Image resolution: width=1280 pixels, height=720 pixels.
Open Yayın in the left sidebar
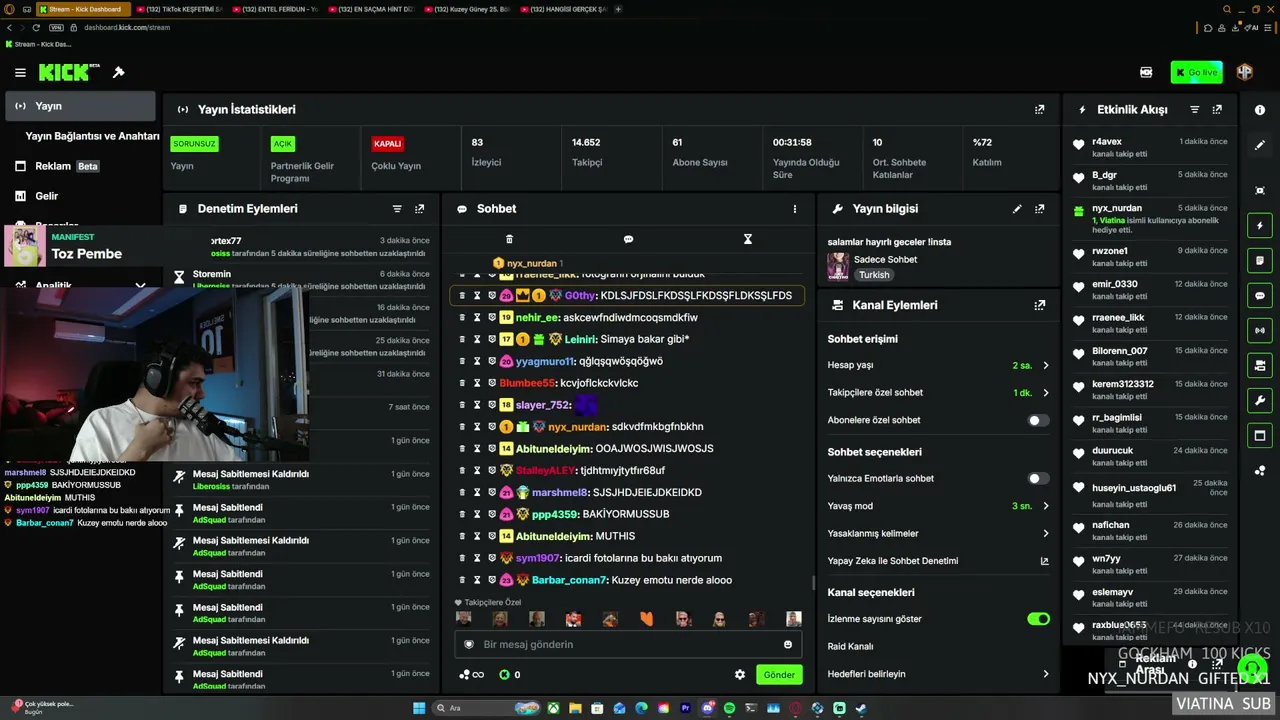[80, 106]
